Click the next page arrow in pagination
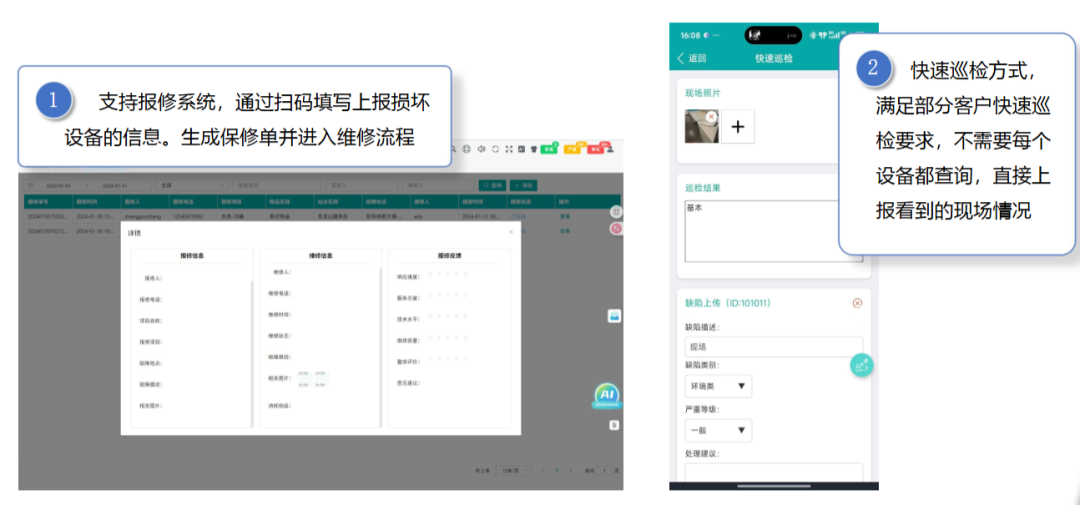 click(x=573, y=471)
